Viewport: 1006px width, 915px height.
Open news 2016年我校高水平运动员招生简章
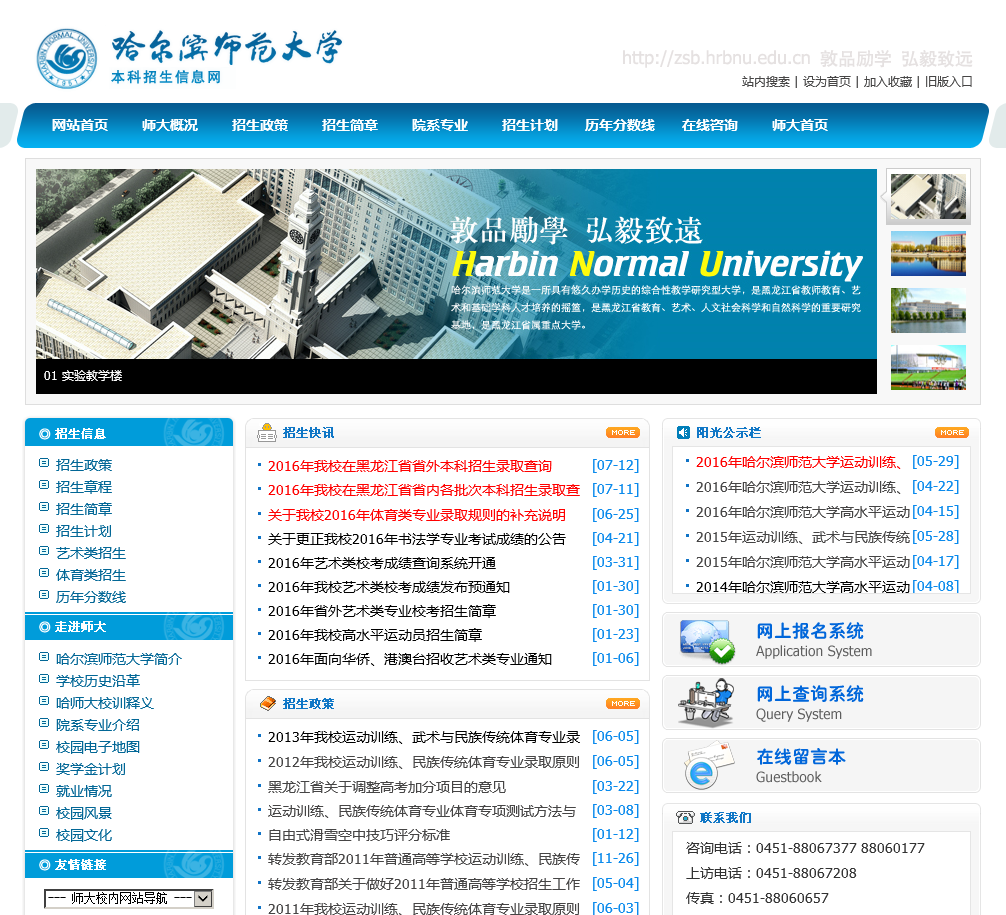point(375,635)
